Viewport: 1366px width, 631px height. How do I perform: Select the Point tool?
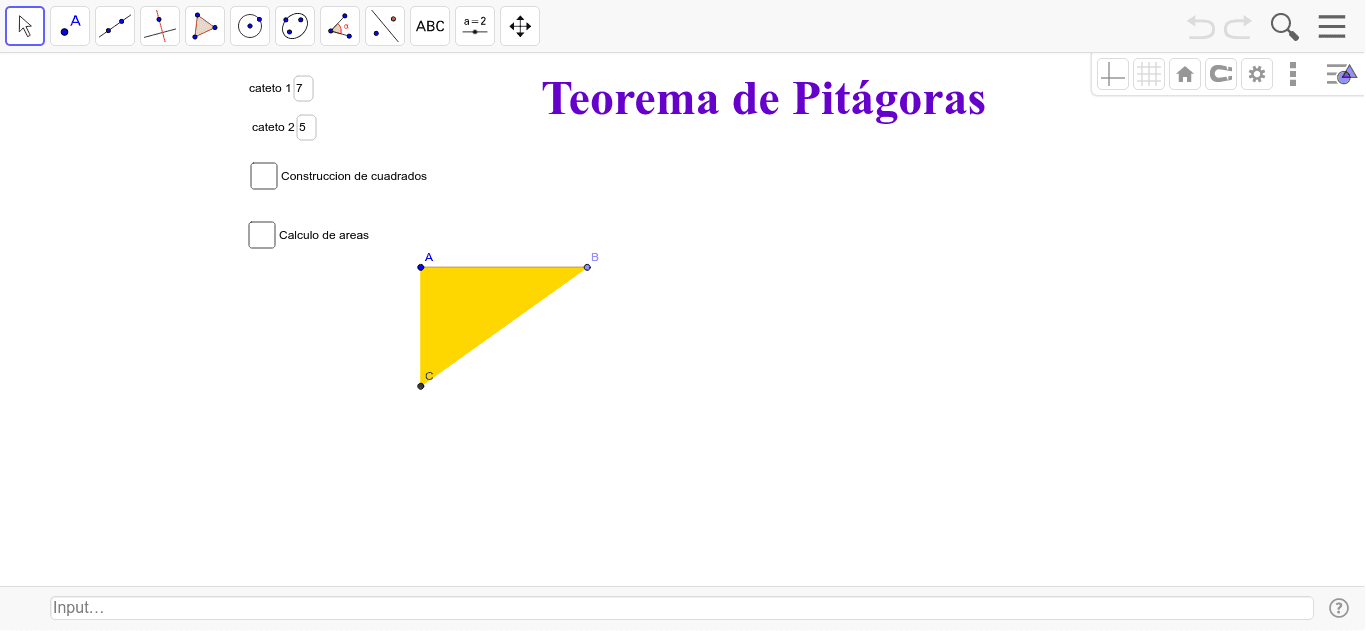tap(70, 26)
